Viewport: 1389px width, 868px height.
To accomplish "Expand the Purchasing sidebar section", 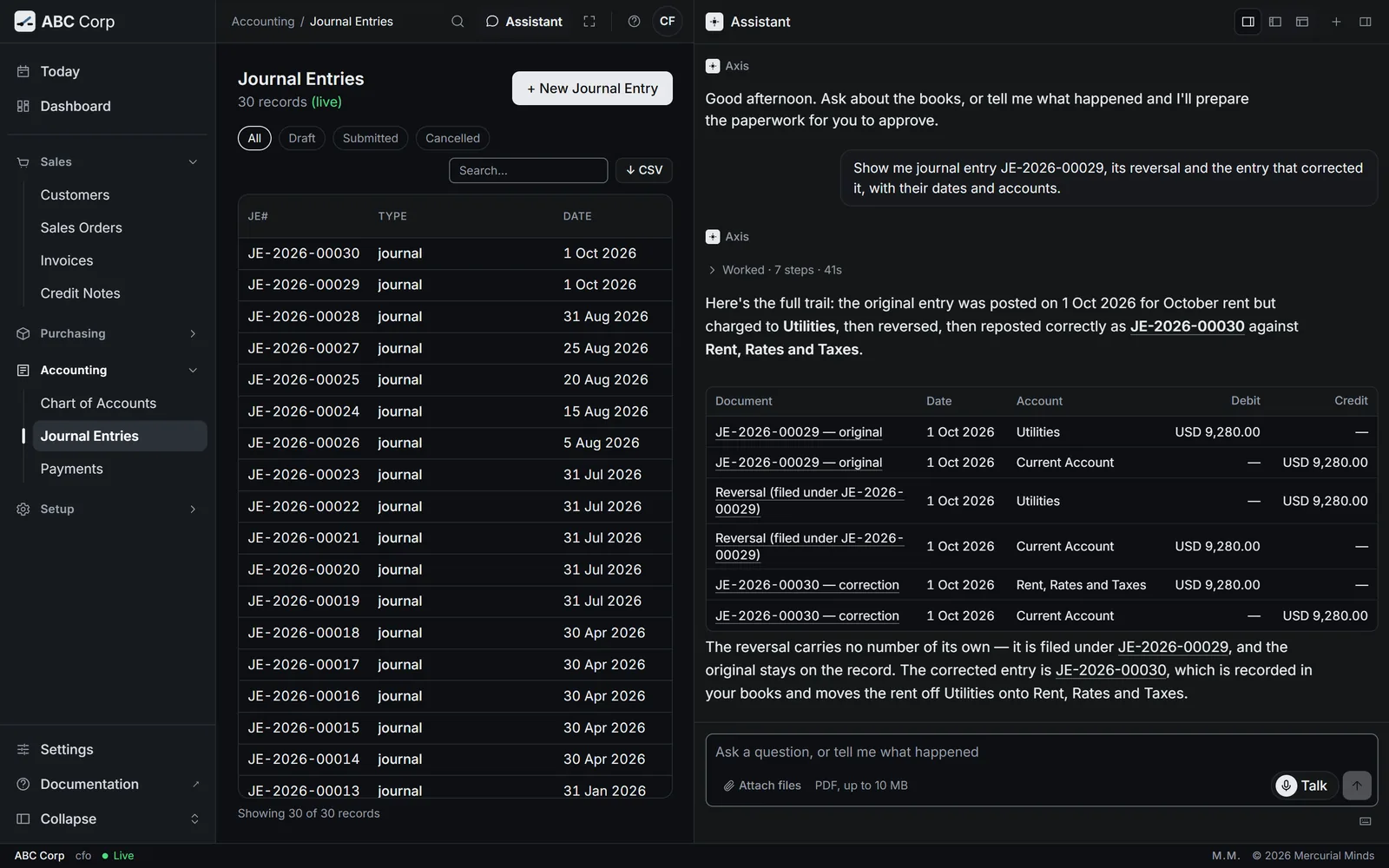I will click(x=108, y=333).
